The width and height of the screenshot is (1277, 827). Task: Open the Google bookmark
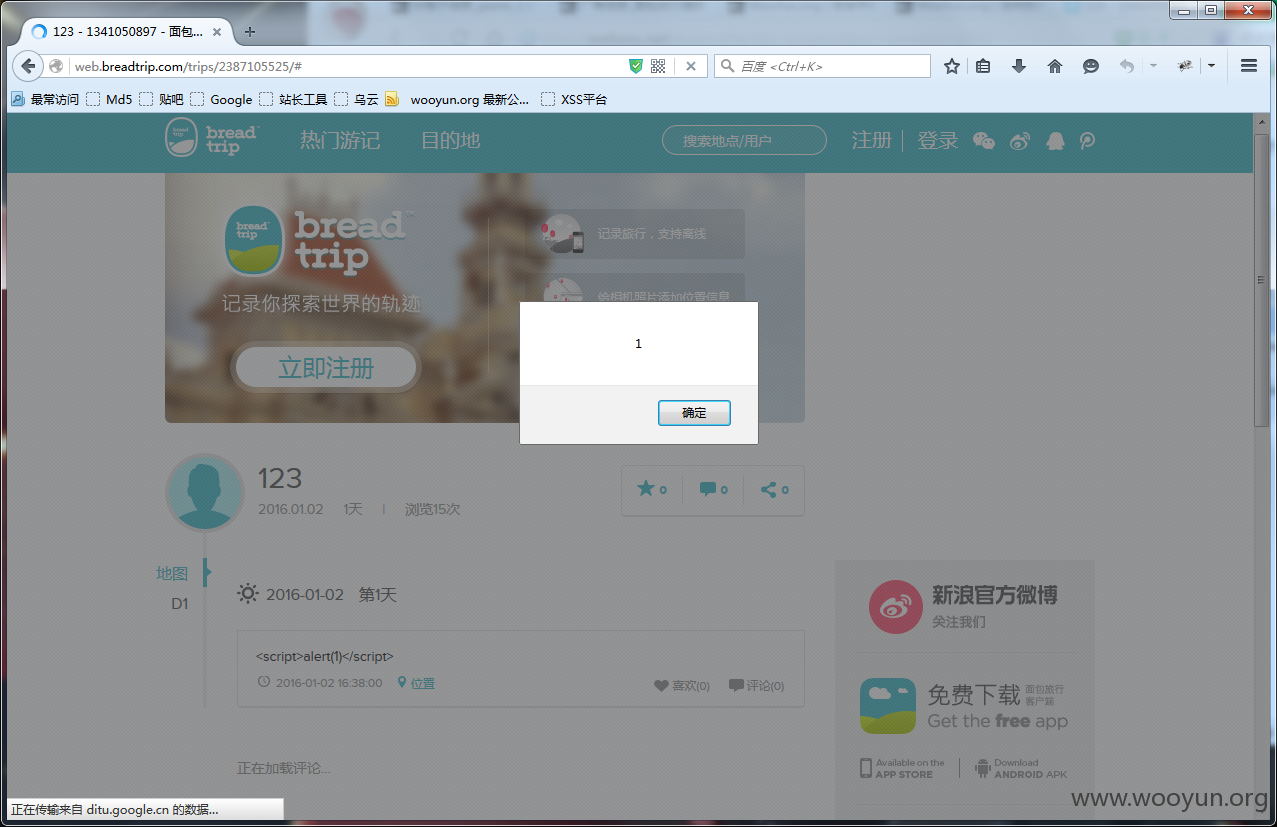[x=221, y=99]
